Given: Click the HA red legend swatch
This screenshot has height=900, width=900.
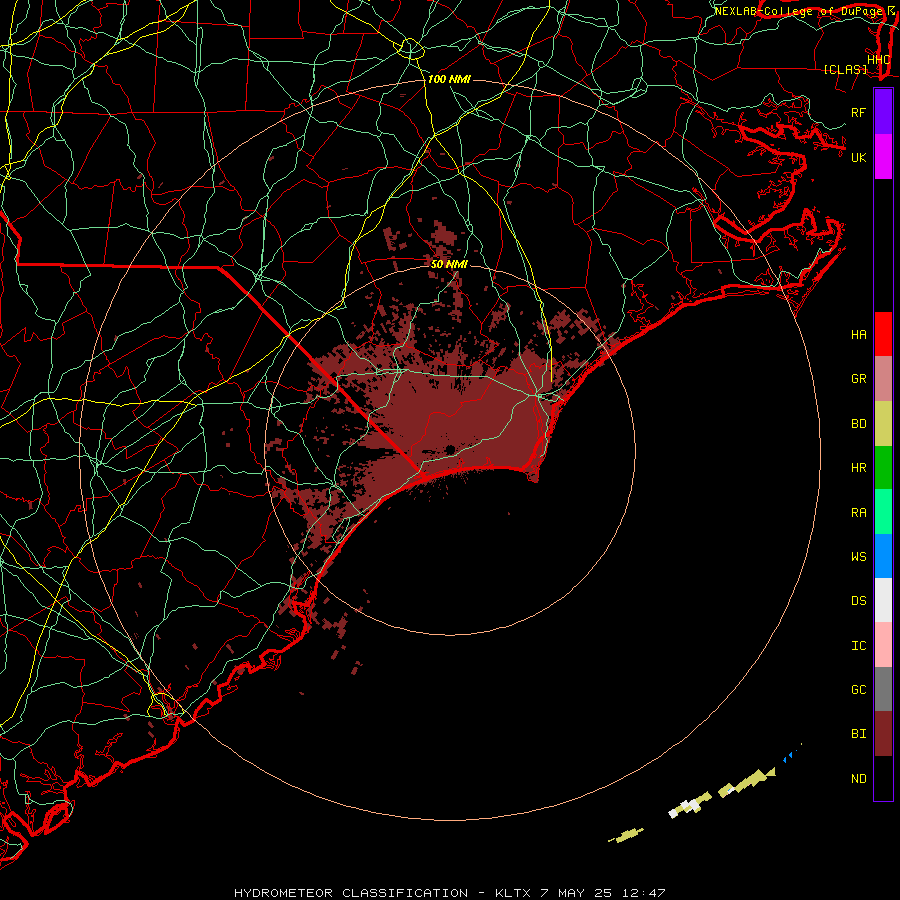Looking at the screenshot, I should pyautogui.click(x=883, y=334).
